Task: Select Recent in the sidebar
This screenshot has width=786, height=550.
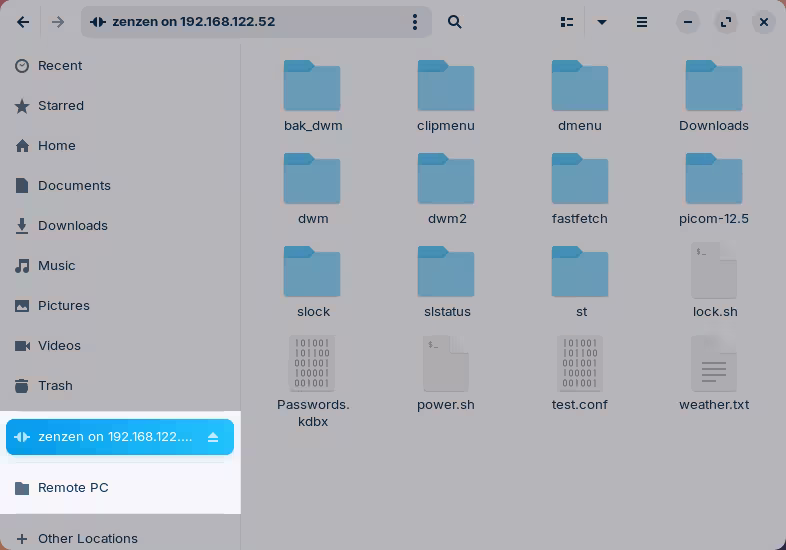Action: pyautogui.click(x=60, y=66)
